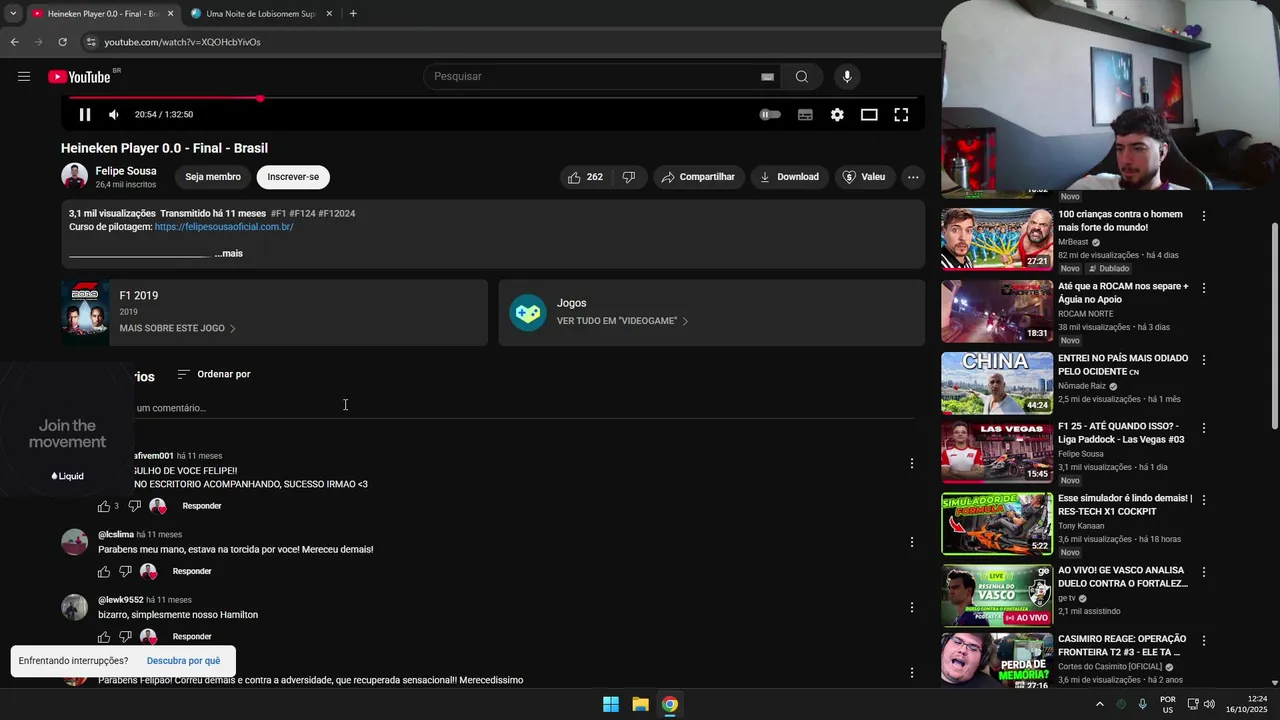Pause the video with the pause button

tap(85, 115)
